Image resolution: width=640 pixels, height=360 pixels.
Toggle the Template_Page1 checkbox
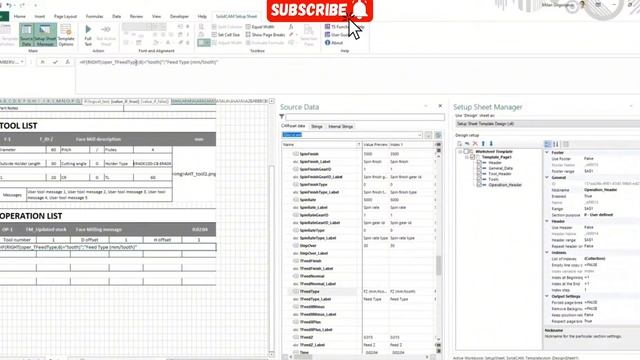click(x=473, y=157)
